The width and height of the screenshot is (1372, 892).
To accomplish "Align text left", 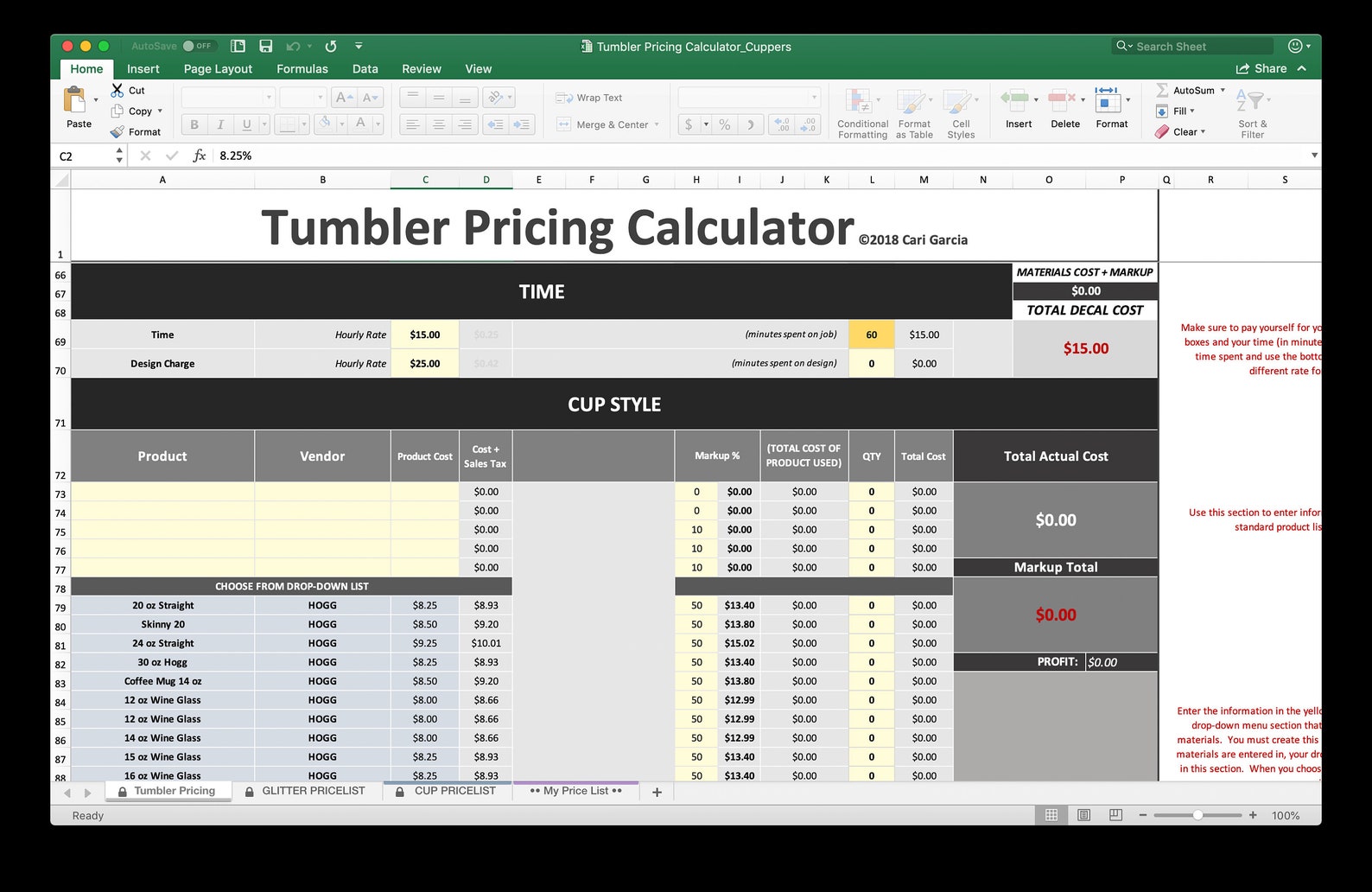I will [x=413, y=124].
